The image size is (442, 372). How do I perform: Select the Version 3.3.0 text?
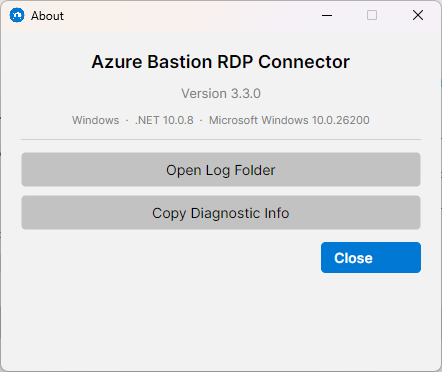[221, 94]
